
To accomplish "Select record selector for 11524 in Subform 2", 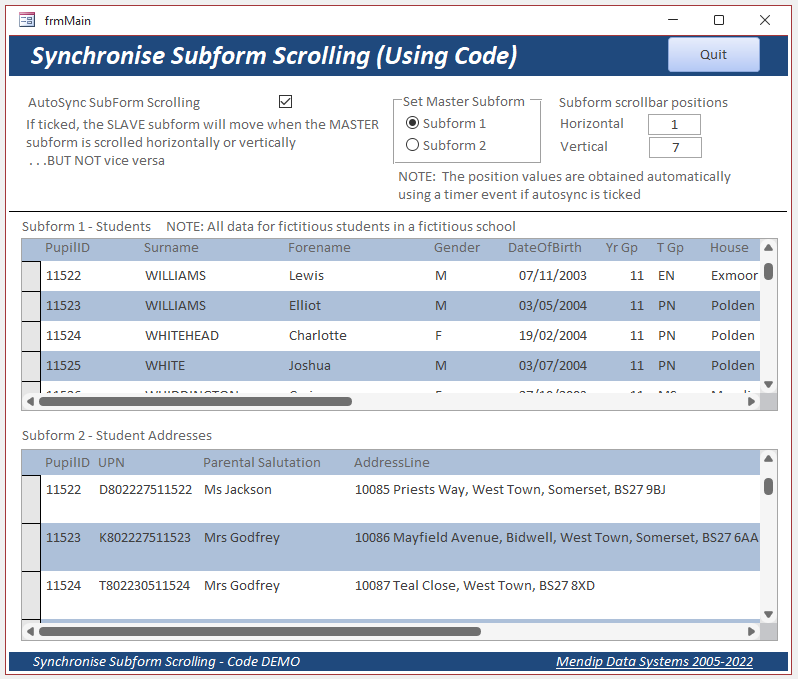I will coord(31,595).
